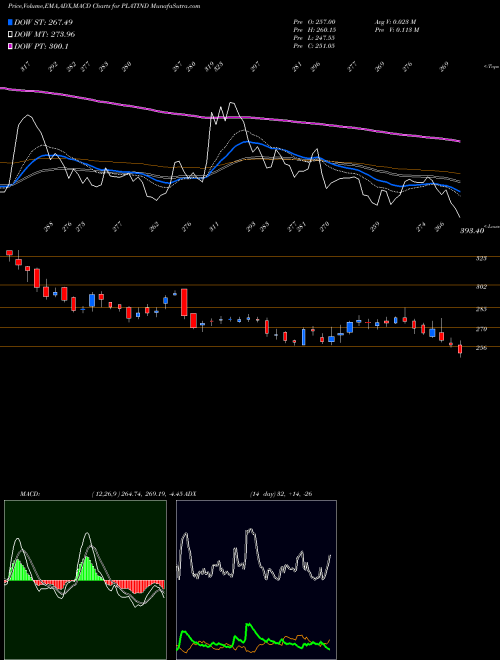
Task: Select the 'DOW PT: 300.1' legend text
Action: (x=41, y=46)
